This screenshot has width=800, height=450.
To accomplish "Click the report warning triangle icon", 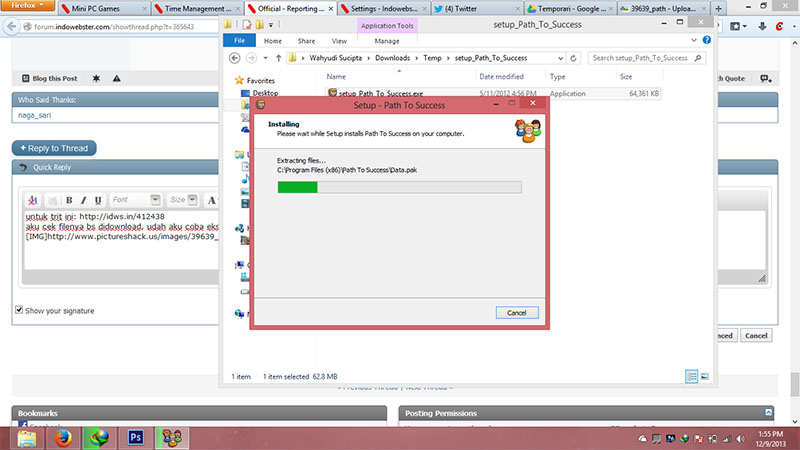I will pos(116,79).
